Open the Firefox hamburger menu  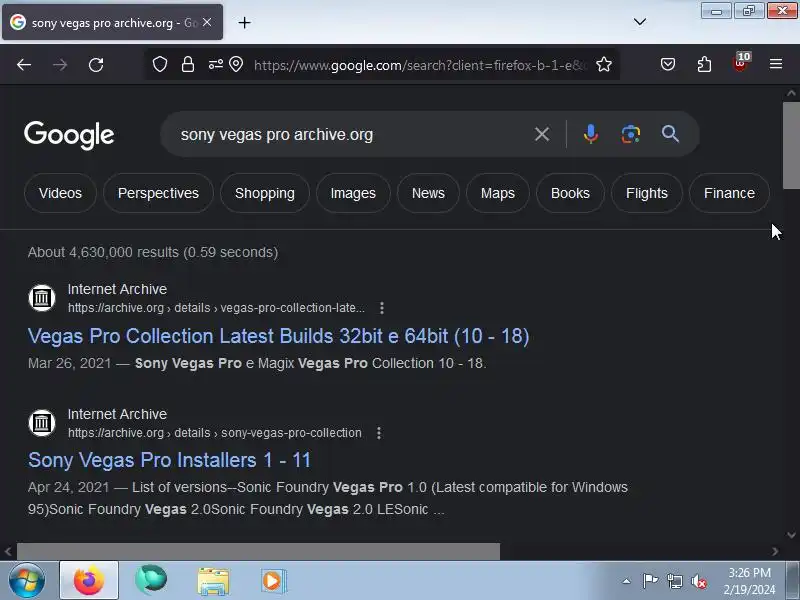click(x=776, y=64)
